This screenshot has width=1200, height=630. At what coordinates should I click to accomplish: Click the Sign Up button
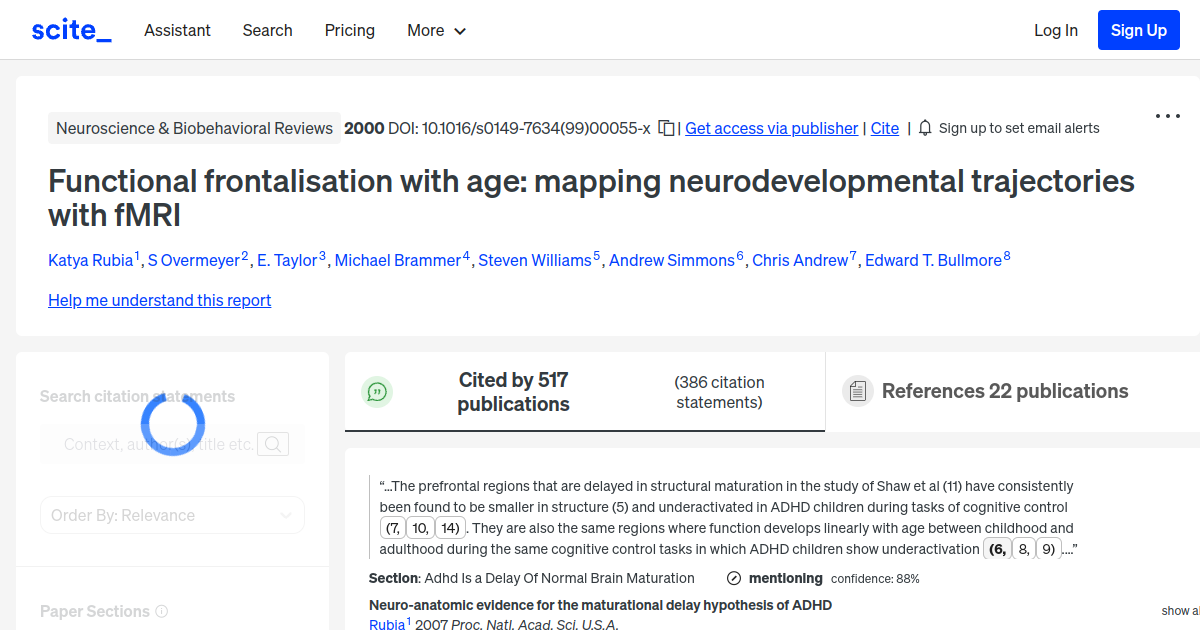(1138, 30)
